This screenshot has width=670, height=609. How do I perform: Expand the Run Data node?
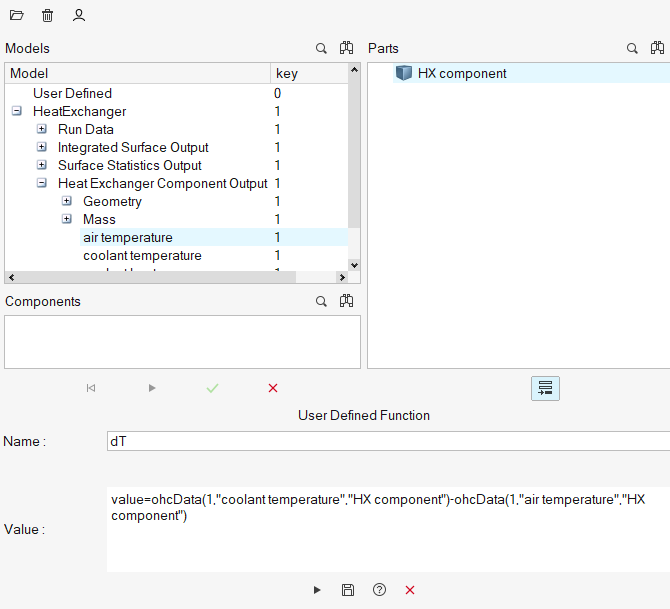pos(42,130)
